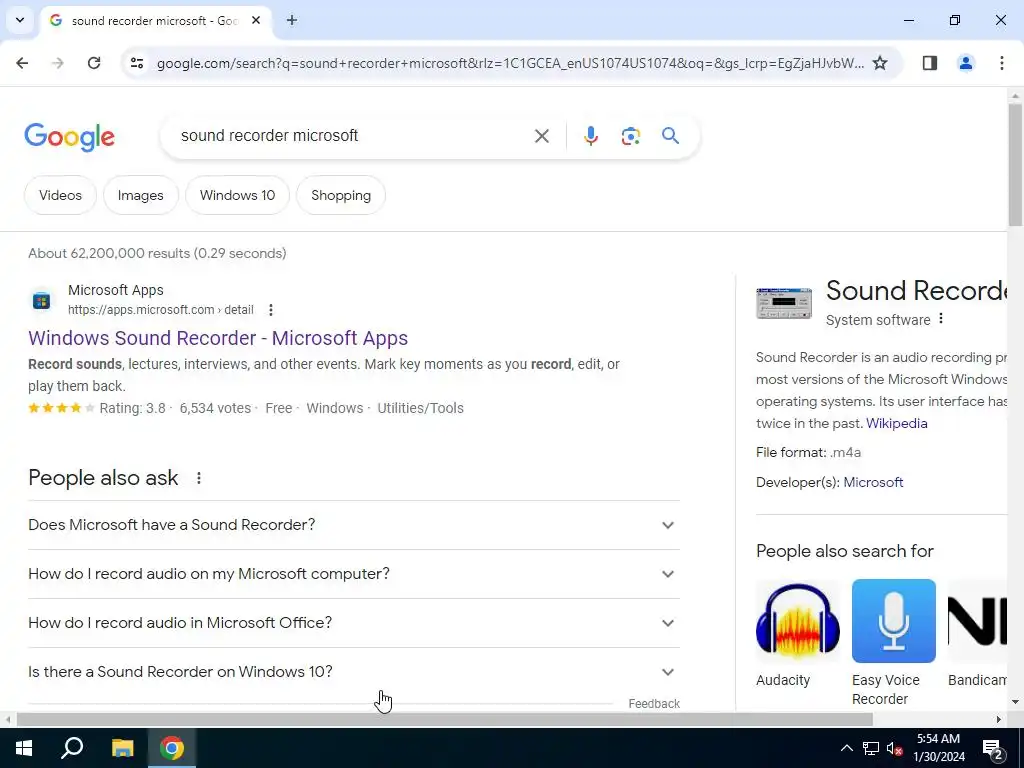Click the Chrome taskbar icon
Screen dimensions: 1024x768
click(172, 748)
